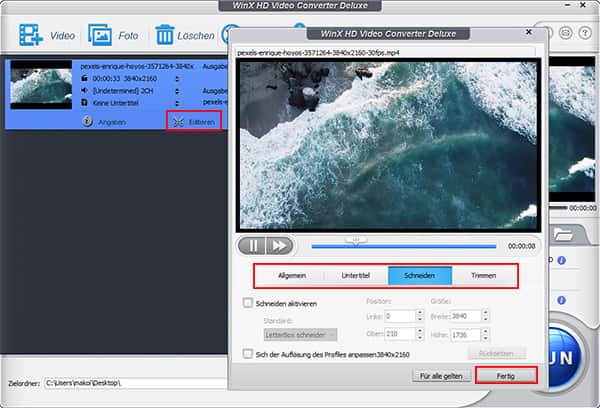Viewport: 600px width, 408px height.
Task: Click the Oben input field showing 210
Action: click(x=400, y=334)
